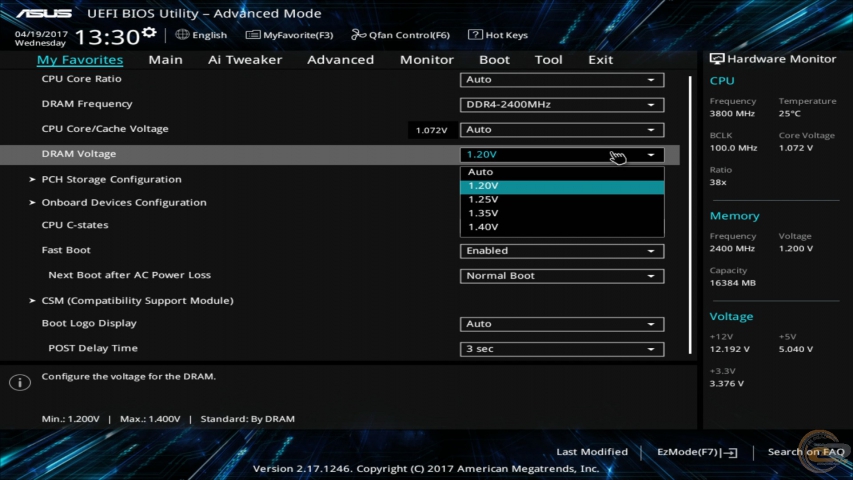Switch to the Monitor tab
853x480 pixels.
tap(426, 59)
